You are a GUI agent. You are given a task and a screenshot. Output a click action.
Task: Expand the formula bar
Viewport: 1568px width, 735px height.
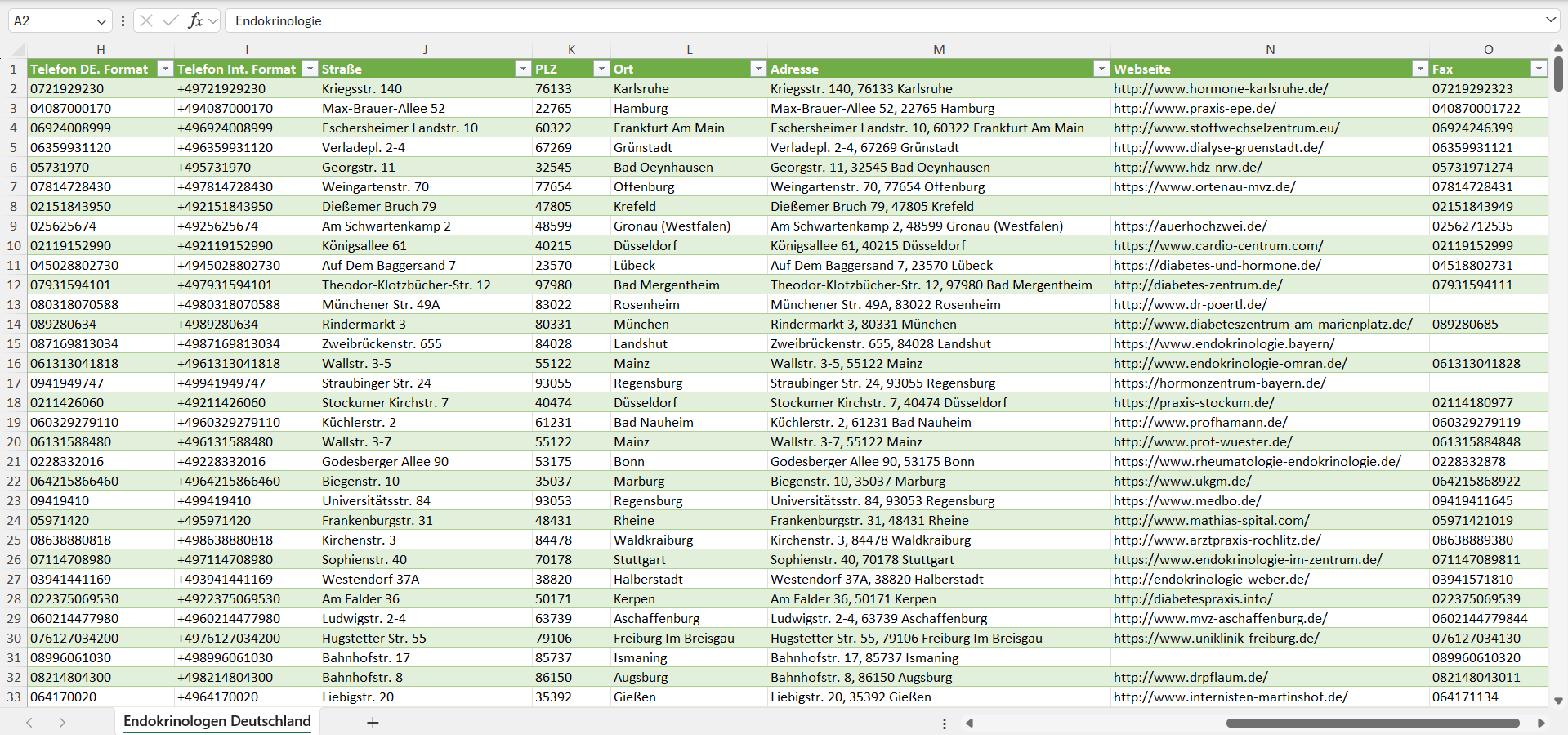[1550, 20]
